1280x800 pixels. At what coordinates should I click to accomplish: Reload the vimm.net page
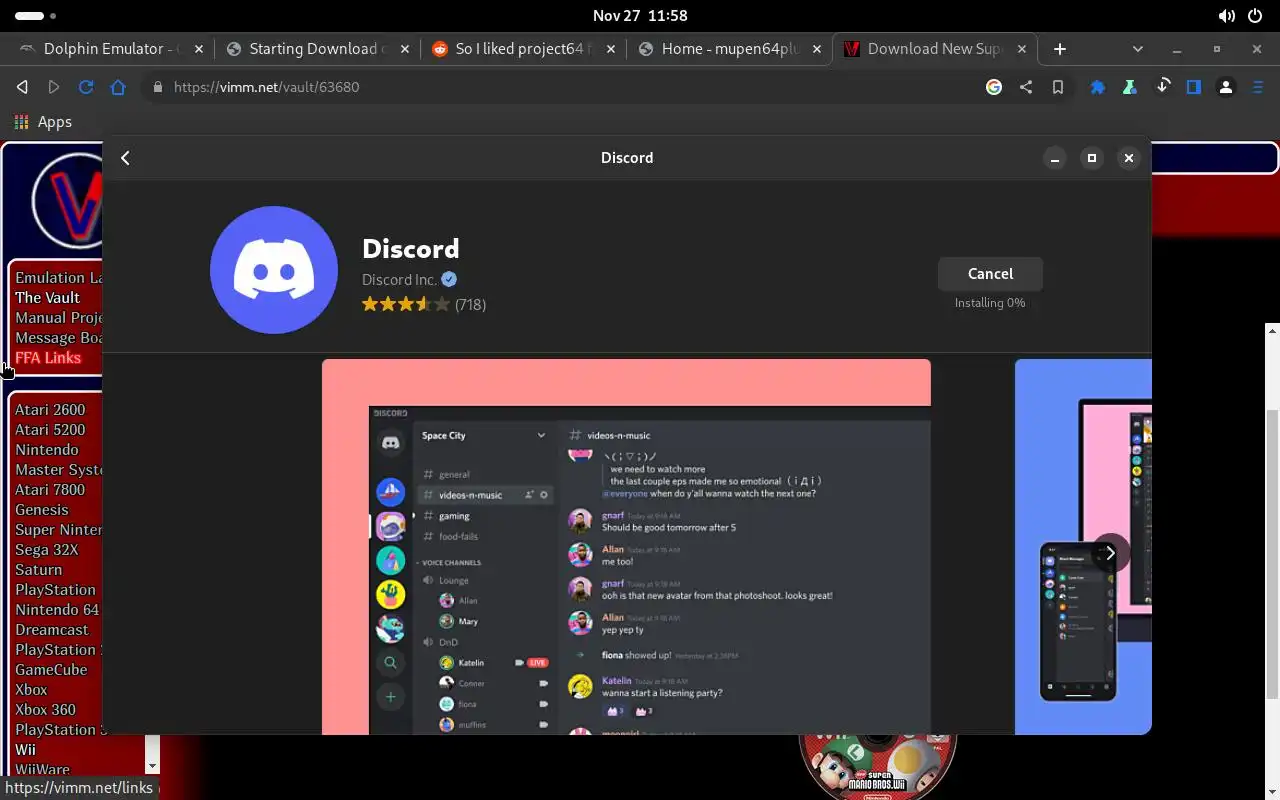[x=86, y=87]
